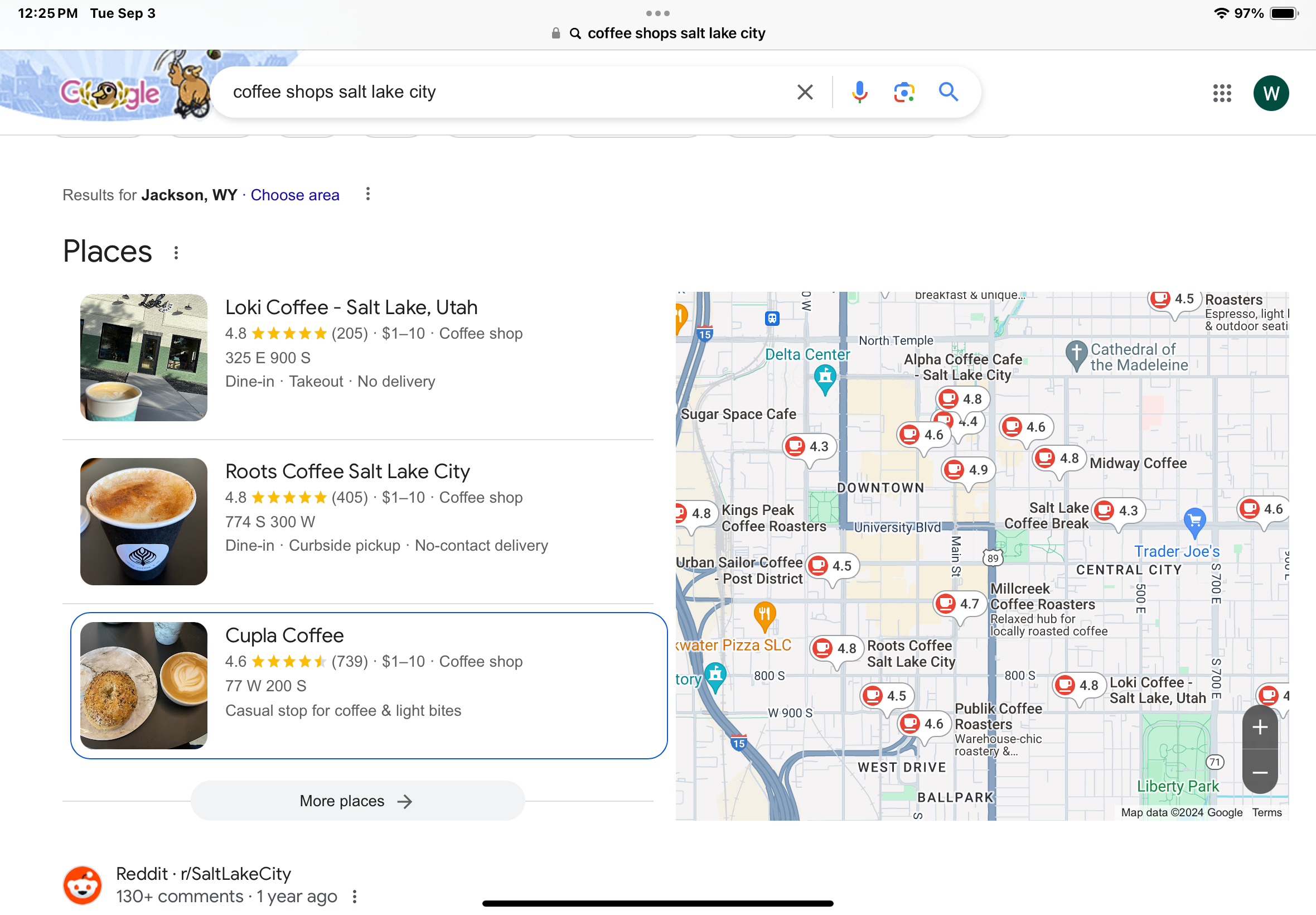Screen dimensions: 1316x915
Task: Select the Delta Center map marker
Action: (x=824, y=378)
